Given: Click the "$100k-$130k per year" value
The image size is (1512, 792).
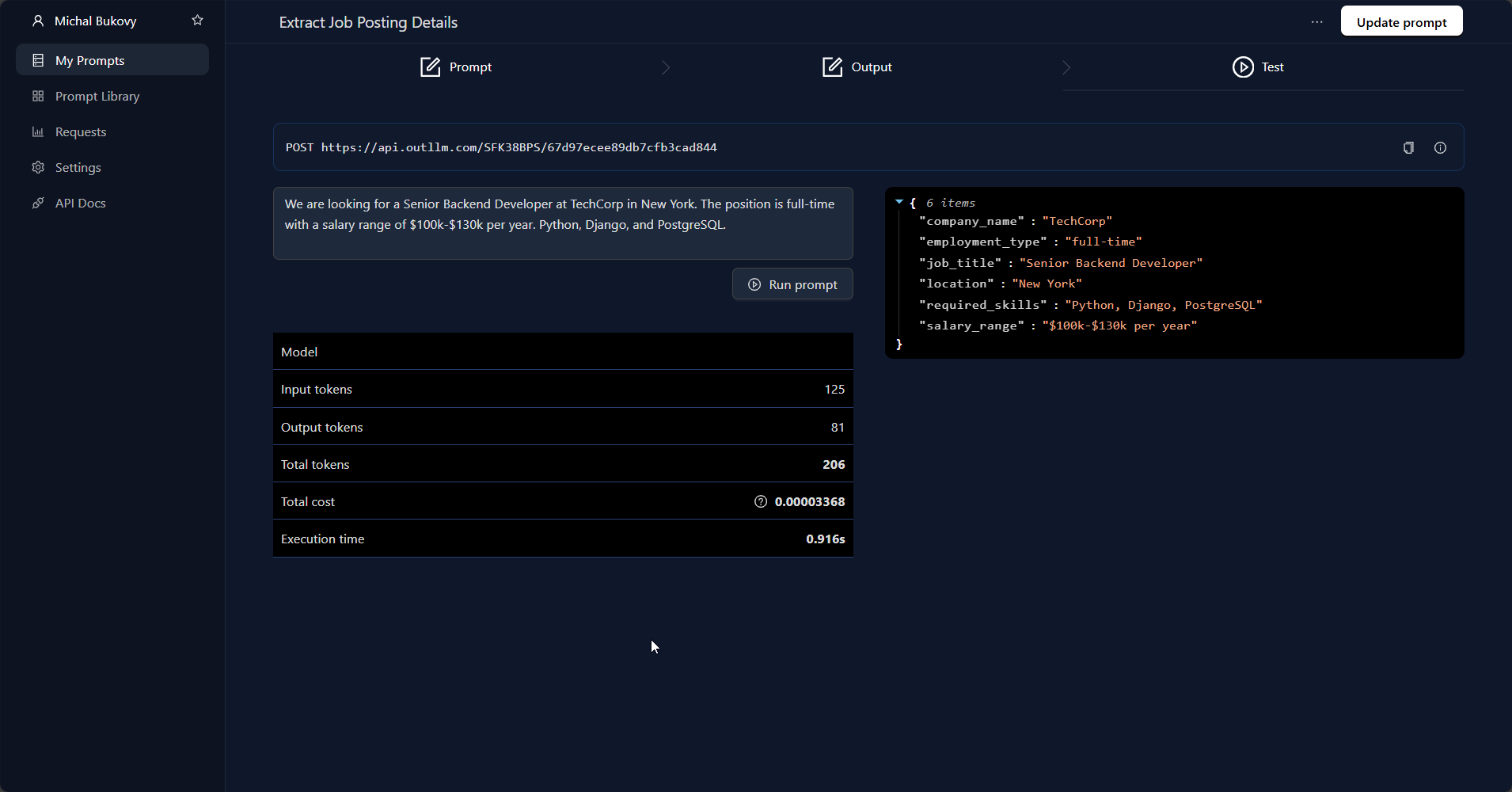Looking at the screenshot, I should coord(1120,326).
